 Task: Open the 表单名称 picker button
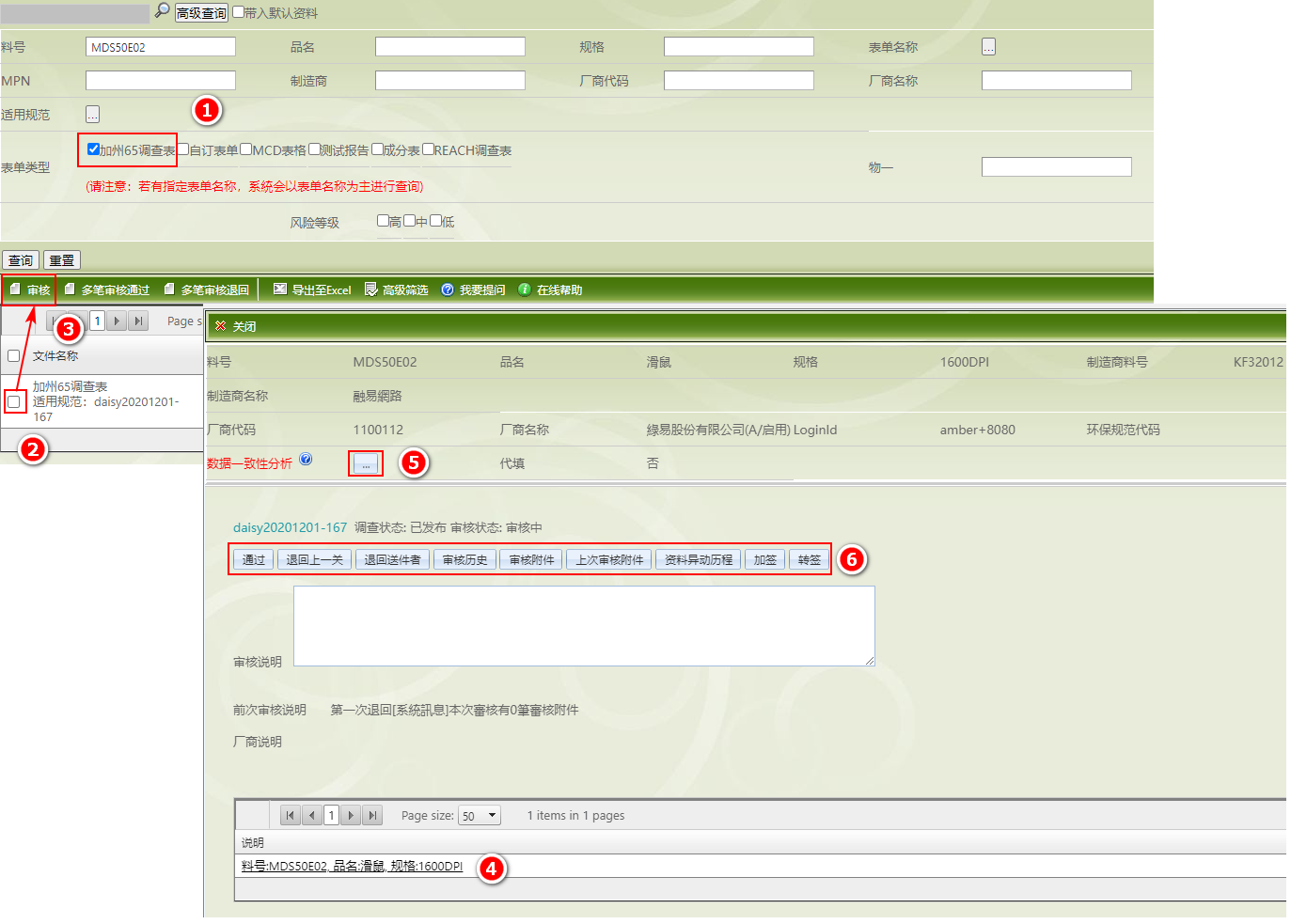coord(988,46)
